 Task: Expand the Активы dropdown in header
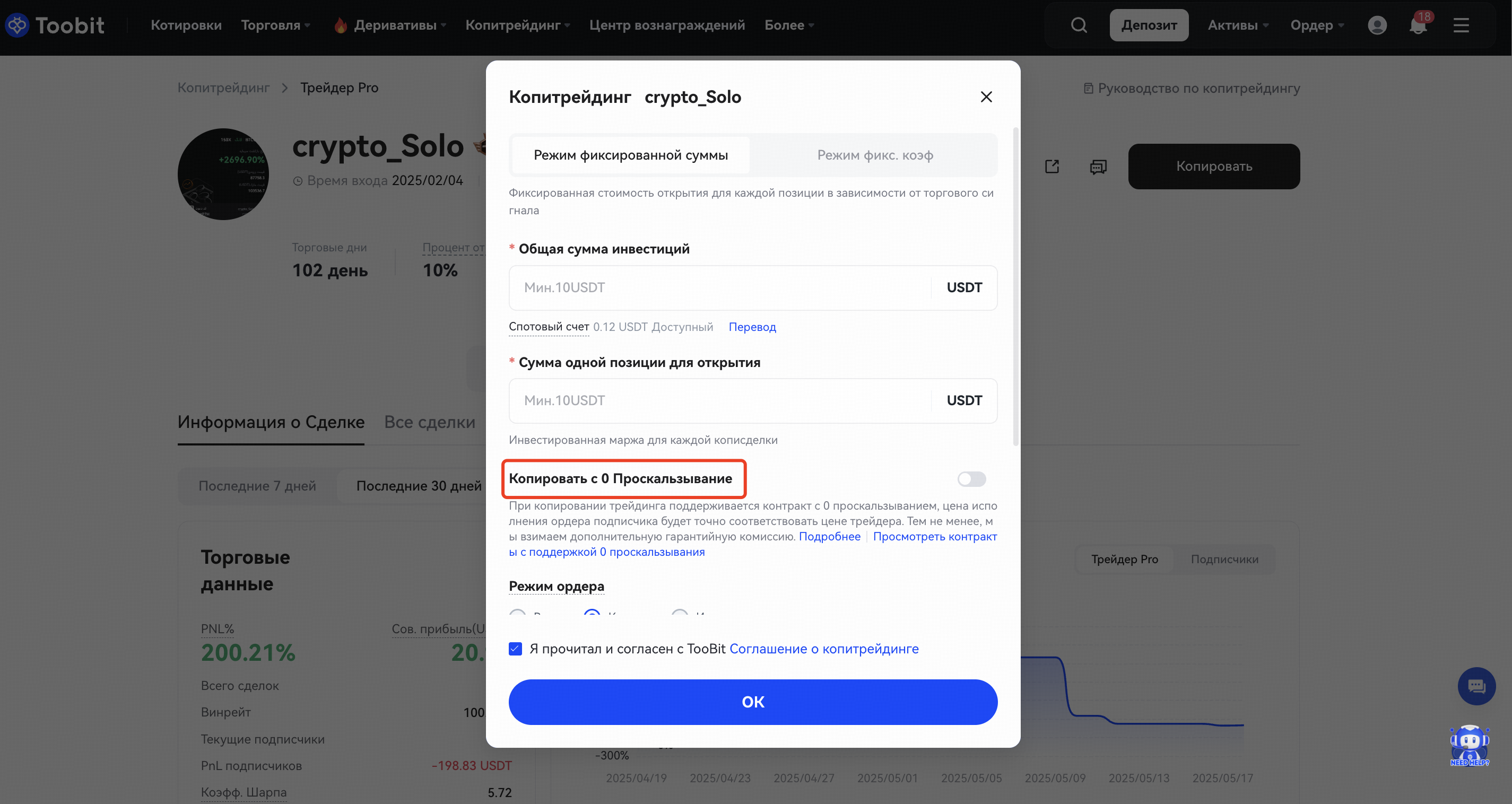point(1238,25)
